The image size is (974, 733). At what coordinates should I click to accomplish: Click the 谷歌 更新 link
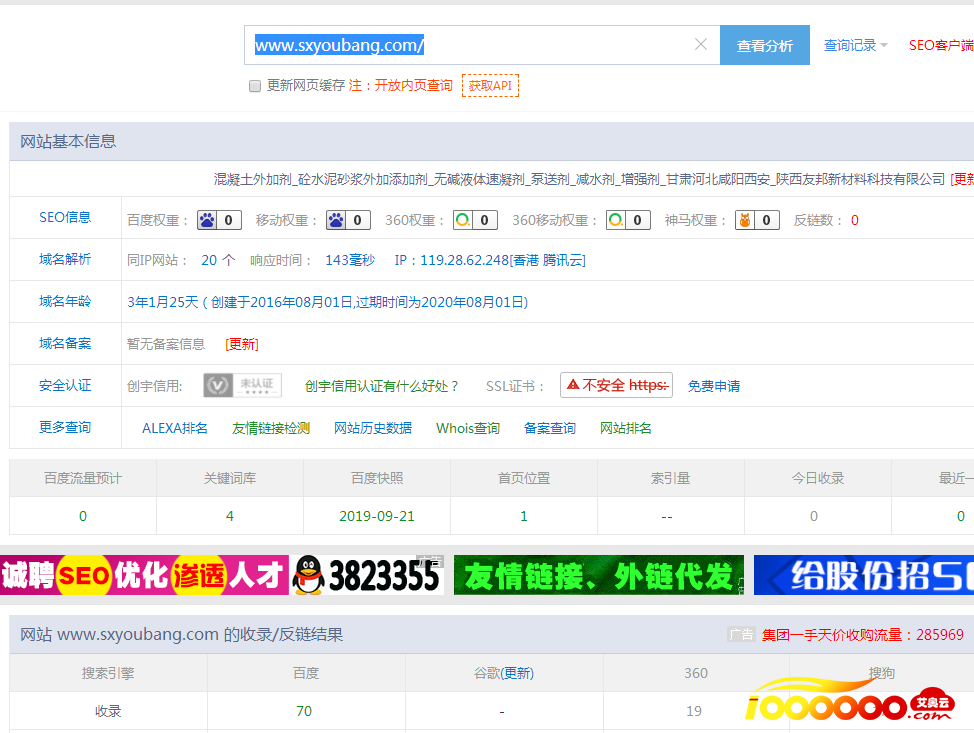pyautogui.click(x=517, y=673)
